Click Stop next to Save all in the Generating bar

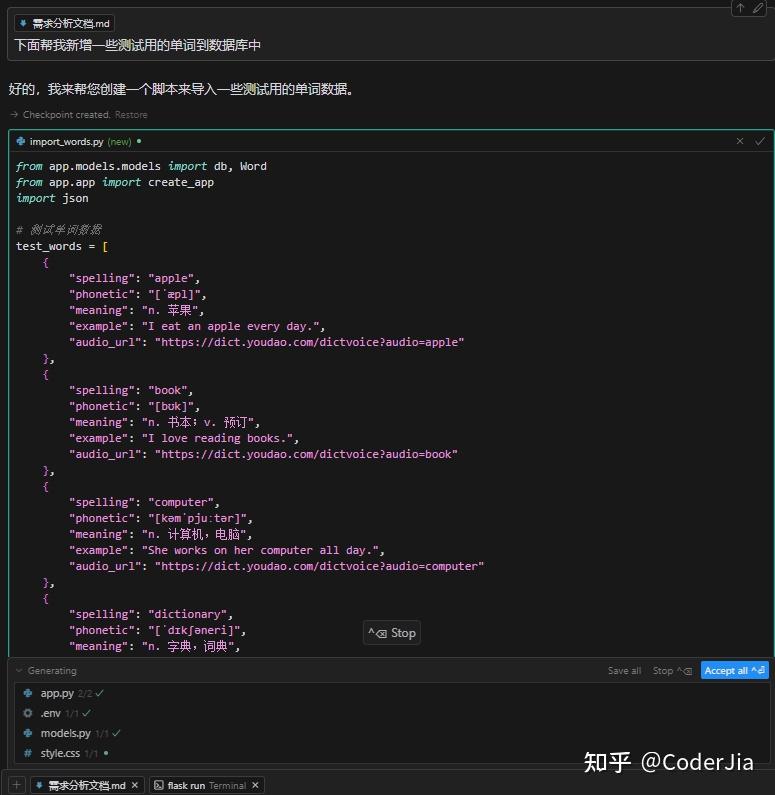coord(672,670)
